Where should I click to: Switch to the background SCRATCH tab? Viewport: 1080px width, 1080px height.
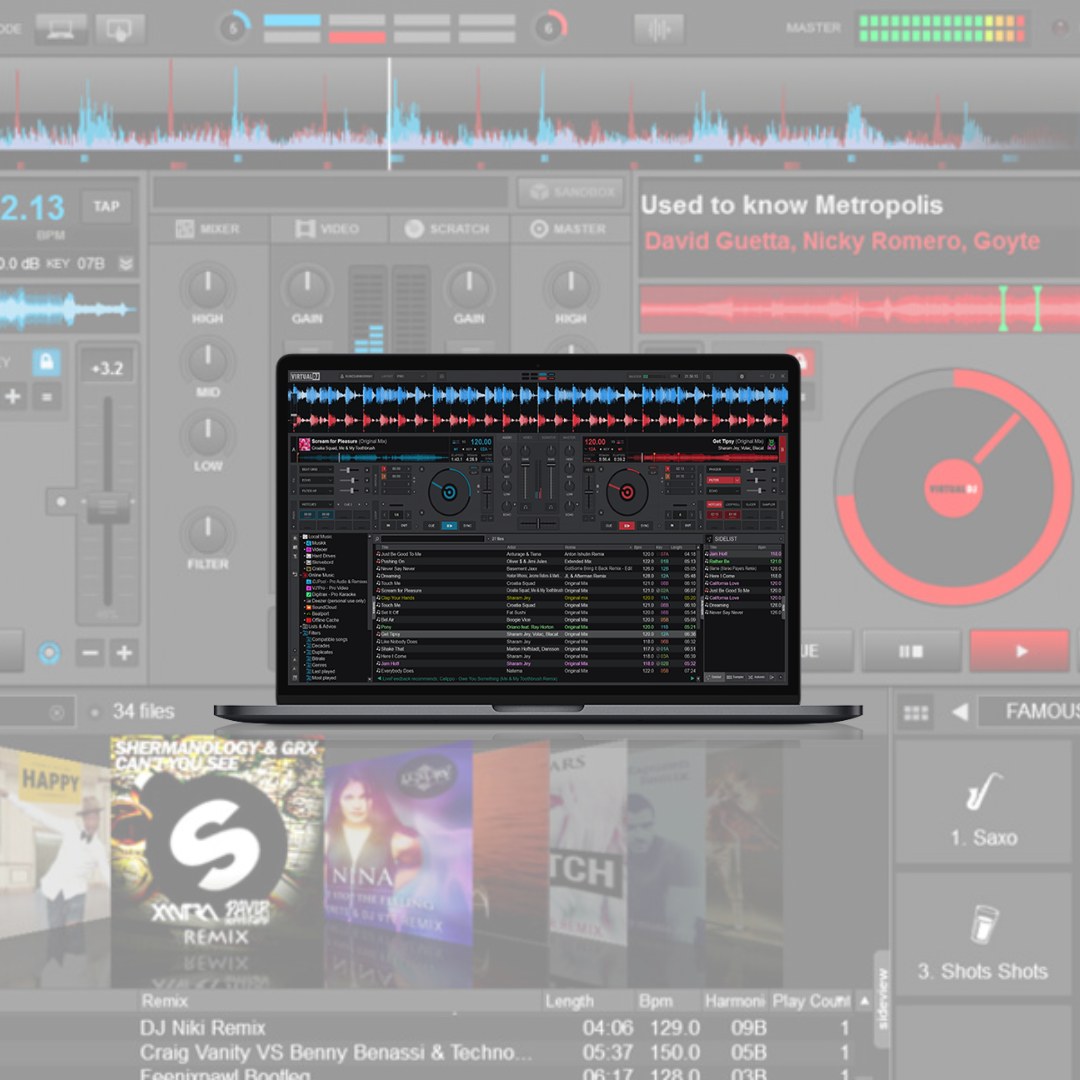[x=448, y=229]
